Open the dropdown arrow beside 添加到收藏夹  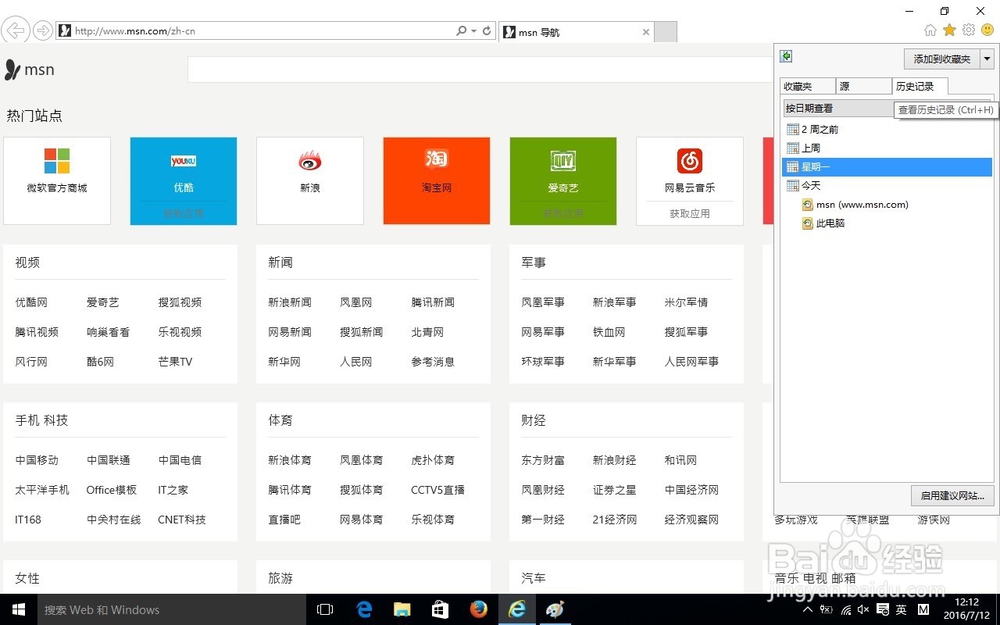click(x=987, y=59)
